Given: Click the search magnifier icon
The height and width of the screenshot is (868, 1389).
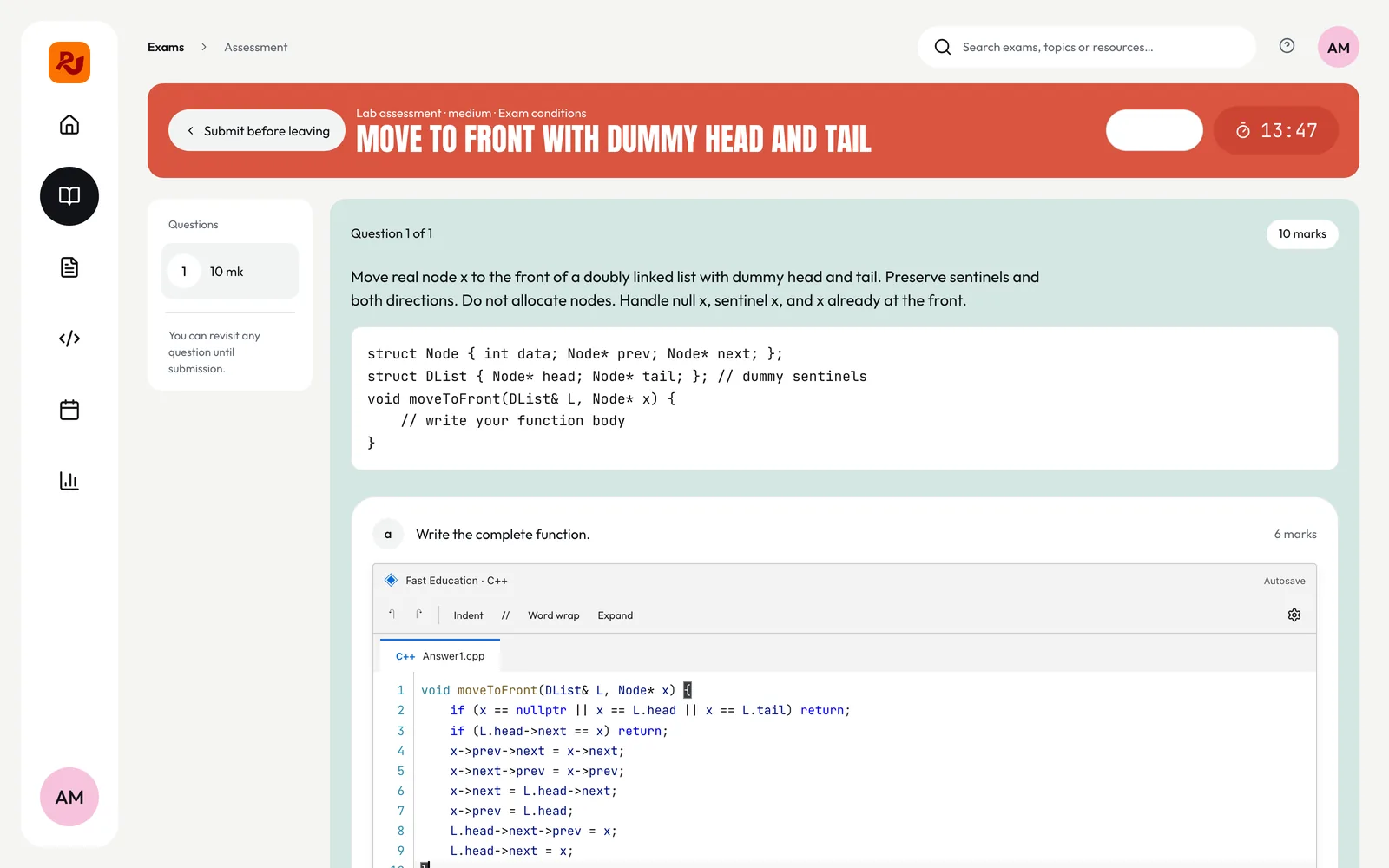Looking at the screenshot, I should tap(943, 47).
